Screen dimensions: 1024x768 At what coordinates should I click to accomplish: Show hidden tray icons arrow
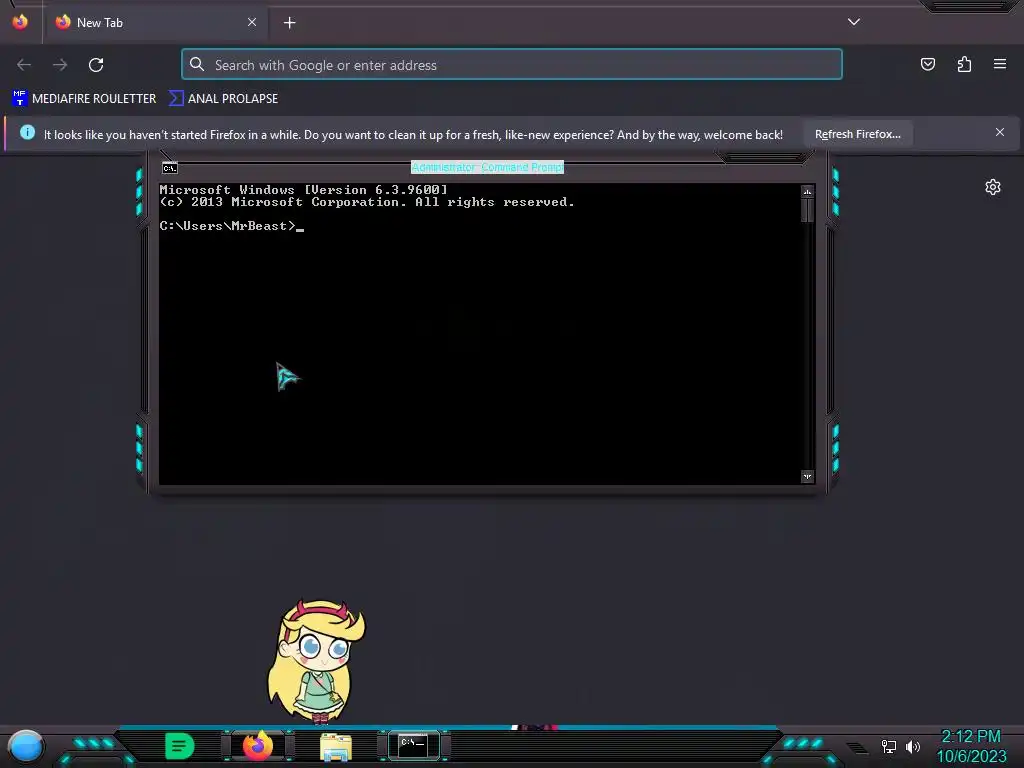tap(857, 748)
